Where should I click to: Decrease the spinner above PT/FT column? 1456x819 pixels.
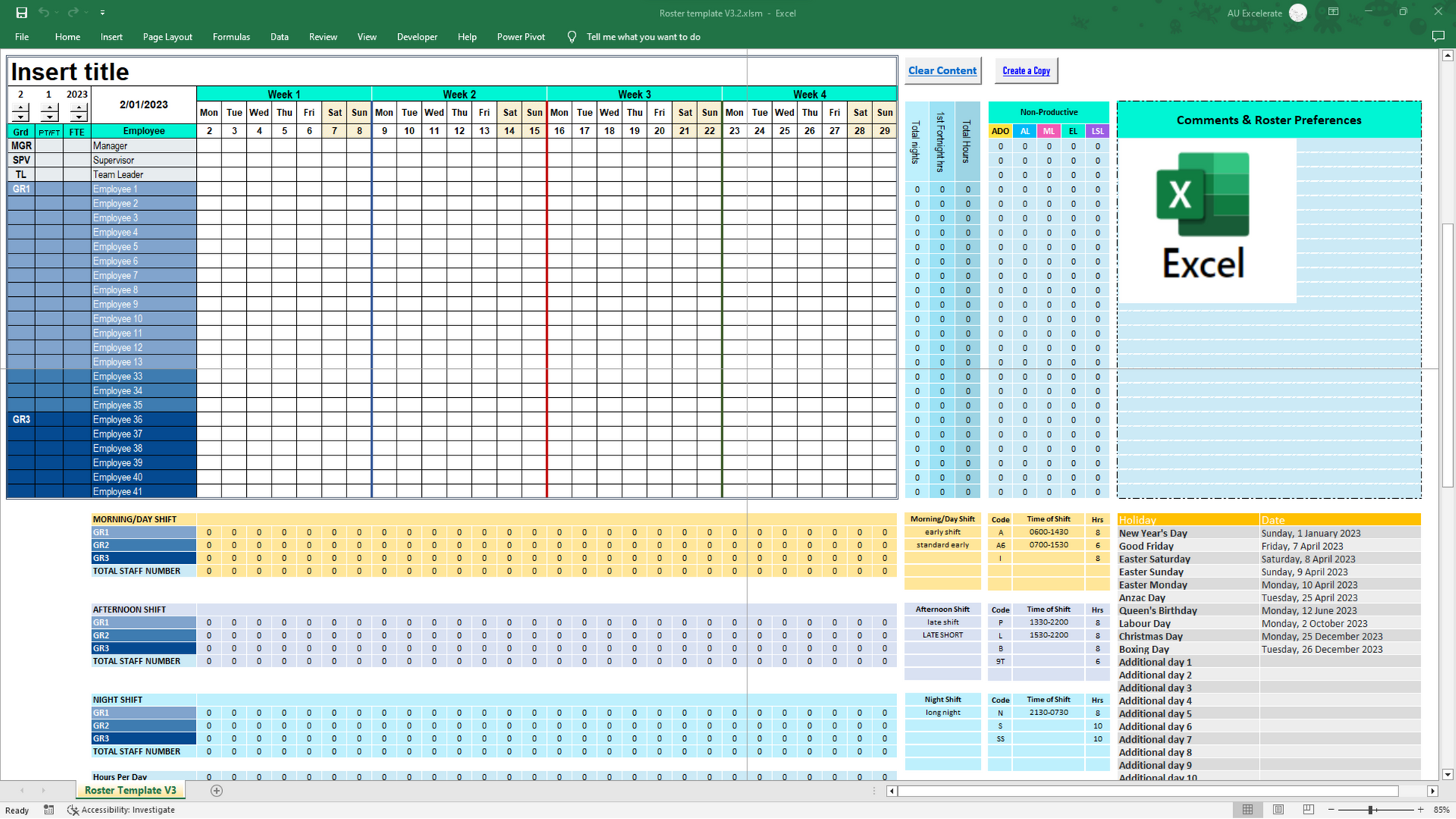[x=49, y=117]
